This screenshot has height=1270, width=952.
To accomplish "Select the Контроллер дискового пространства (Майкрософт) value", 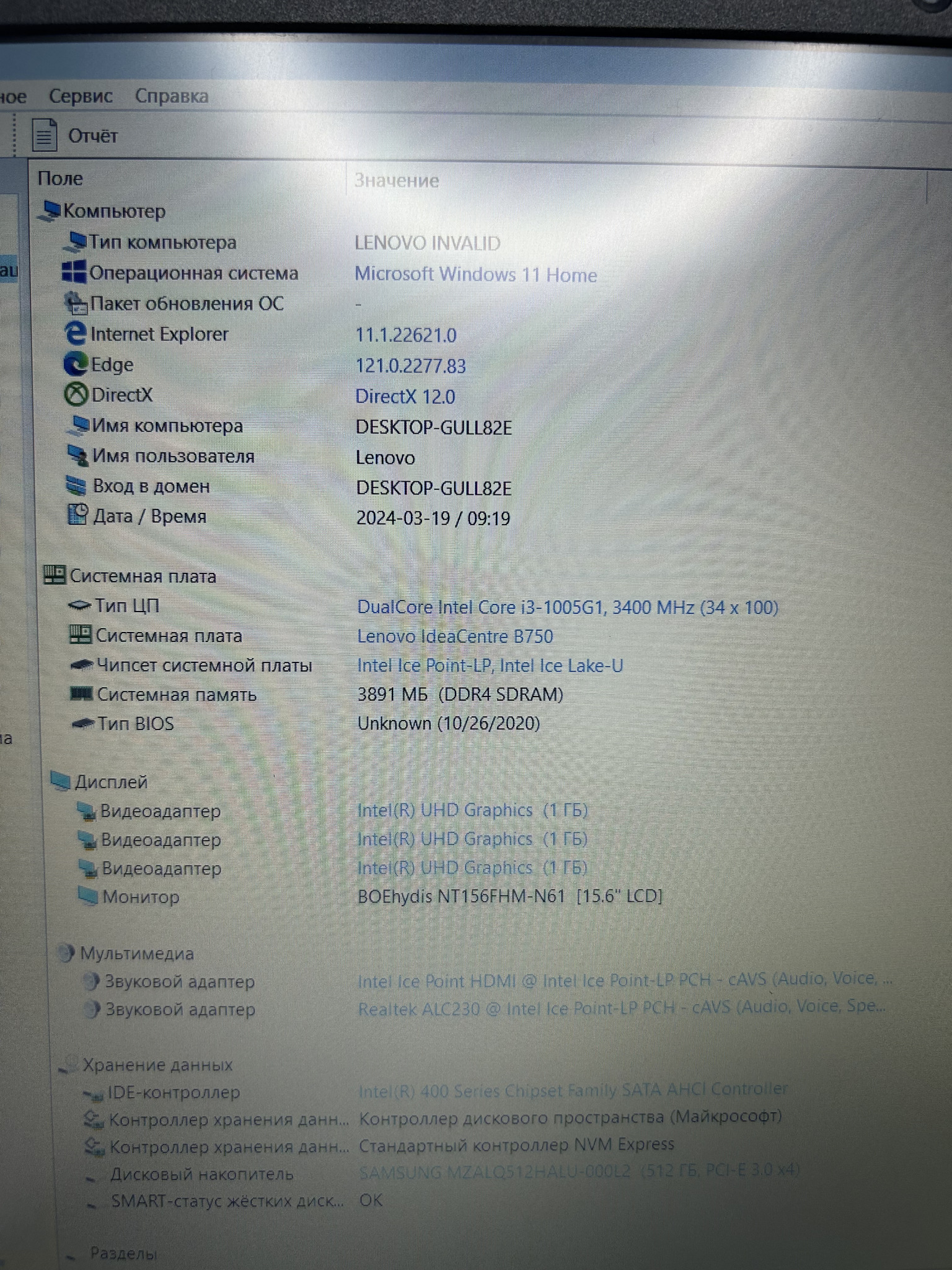I will click(x=570, y=1117).
